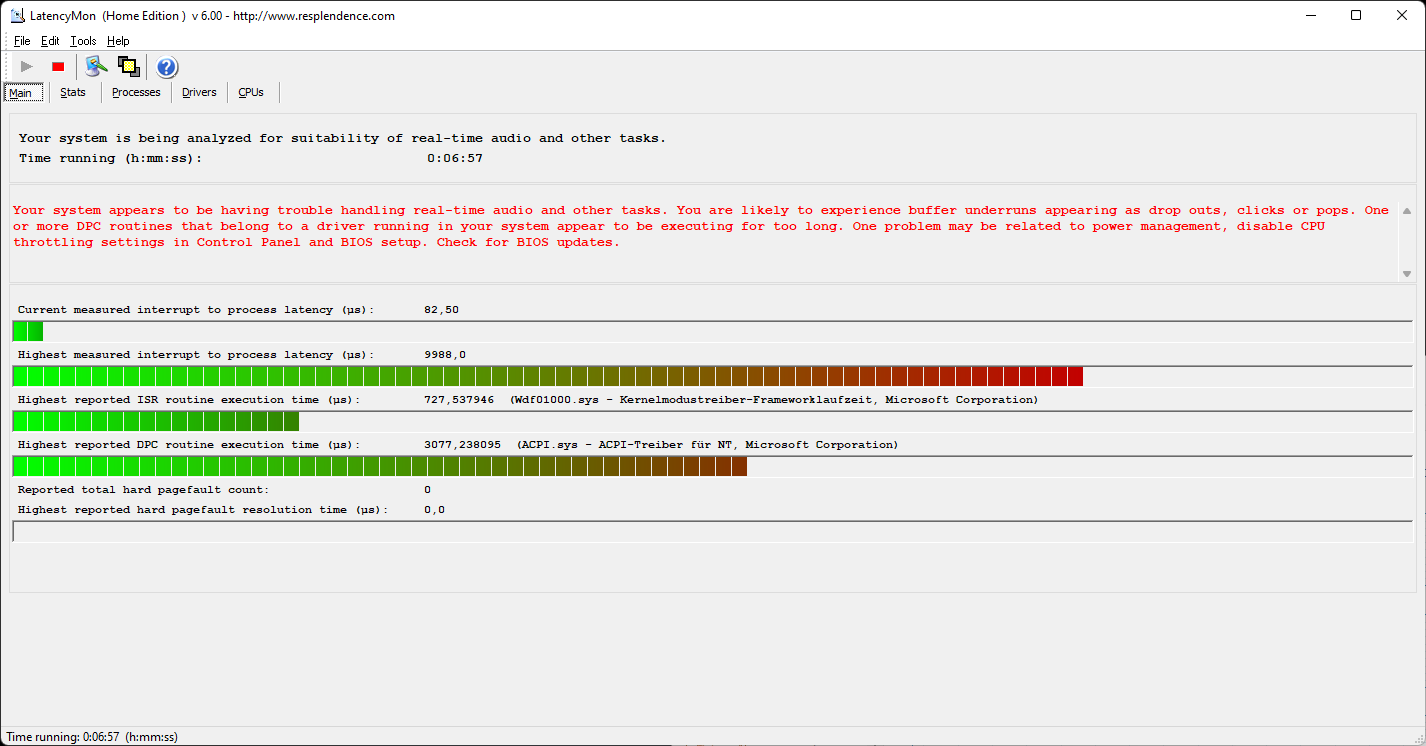Click the highest DPC routine execution bar

(x=712, y=466)
